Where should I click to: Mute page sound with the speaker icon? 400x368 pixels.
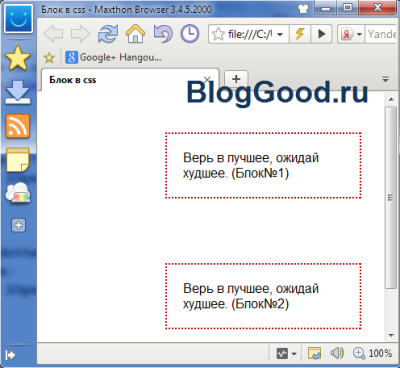(x=337, y=353)
